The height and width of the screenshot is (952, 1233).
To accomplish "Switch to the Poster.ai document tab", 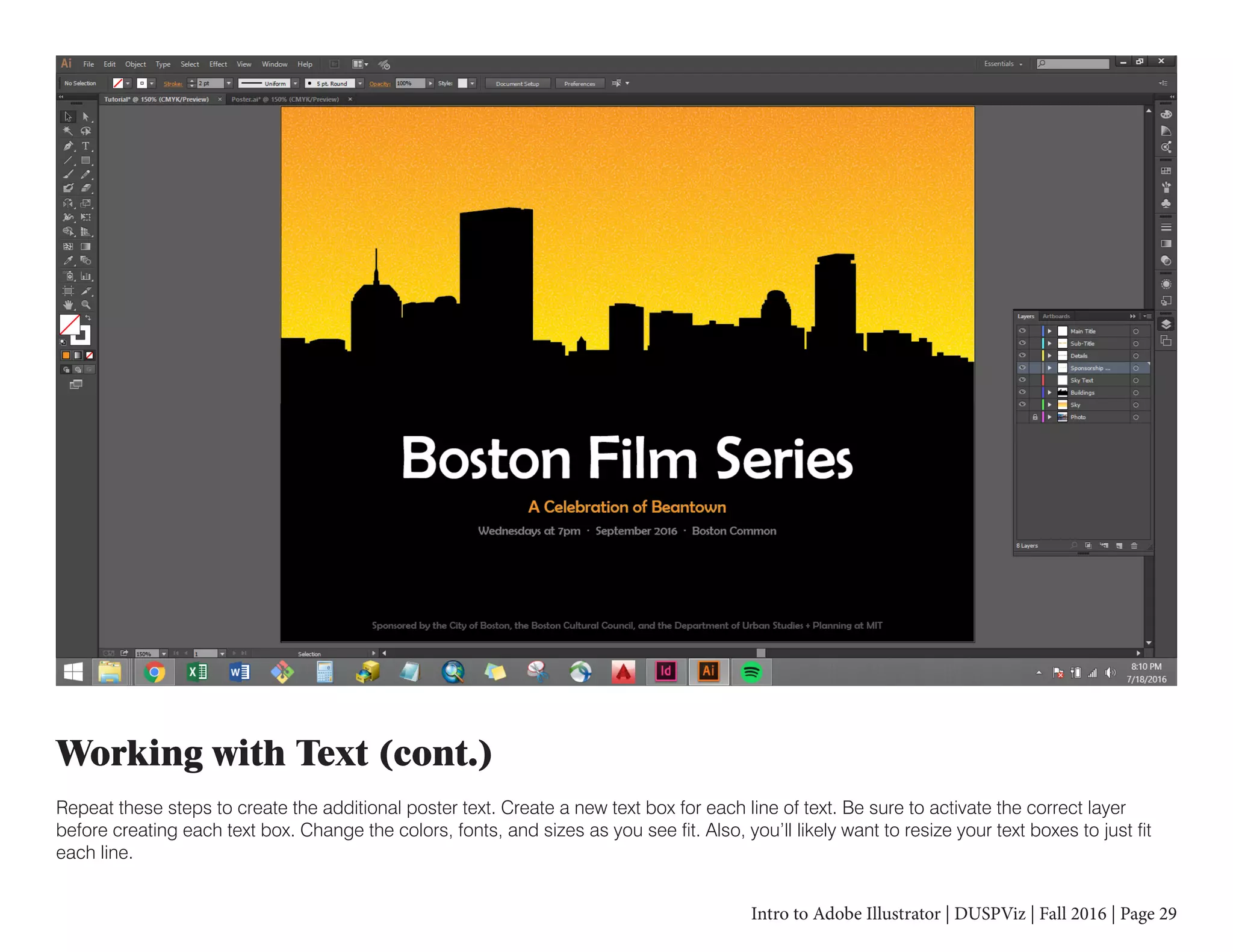I will coord(285,99).
